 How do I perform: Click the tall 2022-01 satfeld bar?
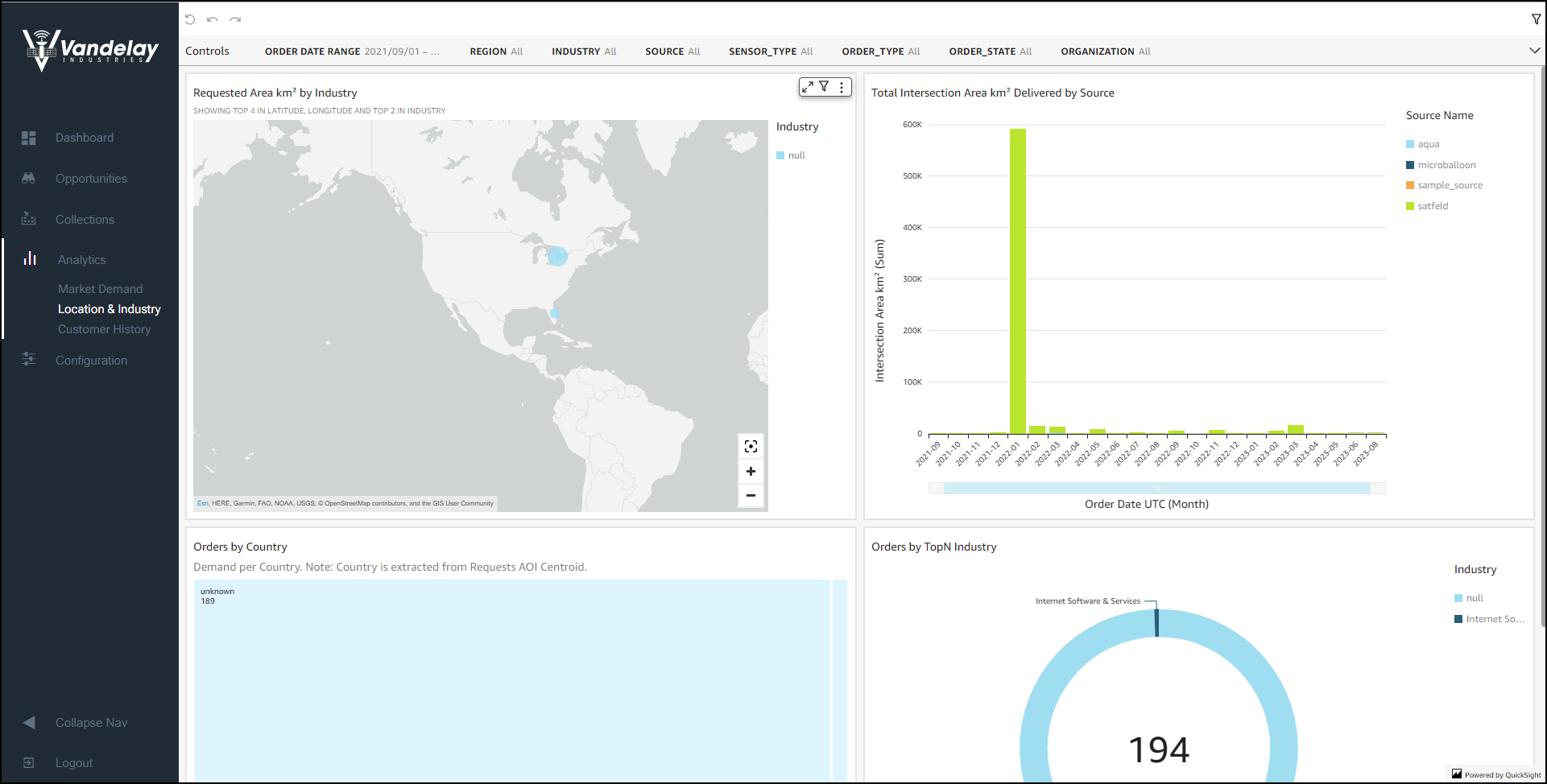1018,281
